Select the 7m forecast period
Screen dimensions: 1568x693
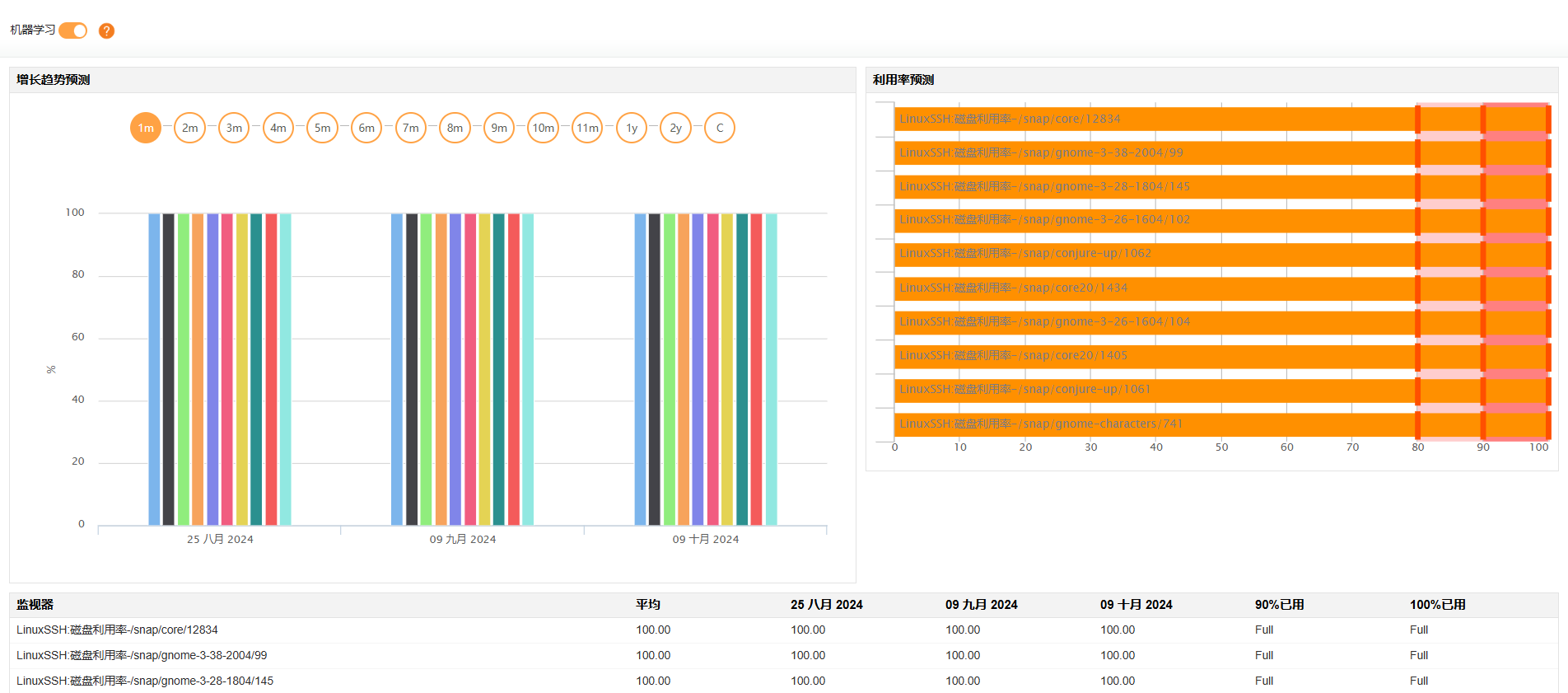click(x=411, y=128)
